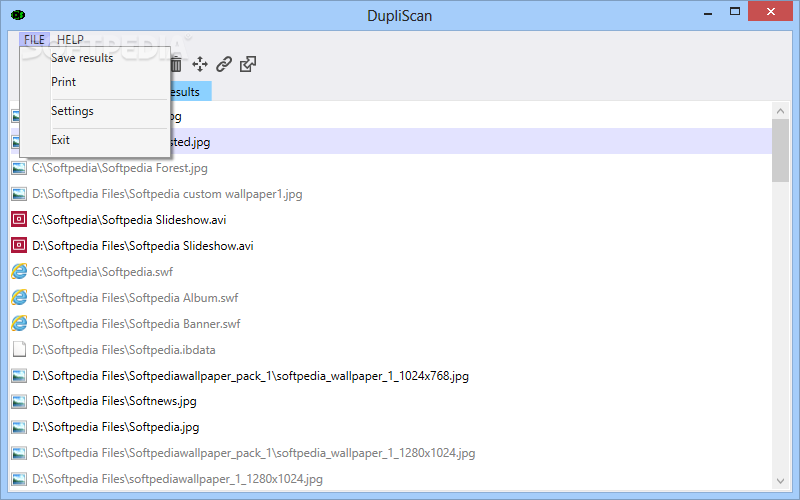
Task: Click image icon beside softpedia_wallpaper_1_1024x768.jpg
Action: (x=19, y=376)
